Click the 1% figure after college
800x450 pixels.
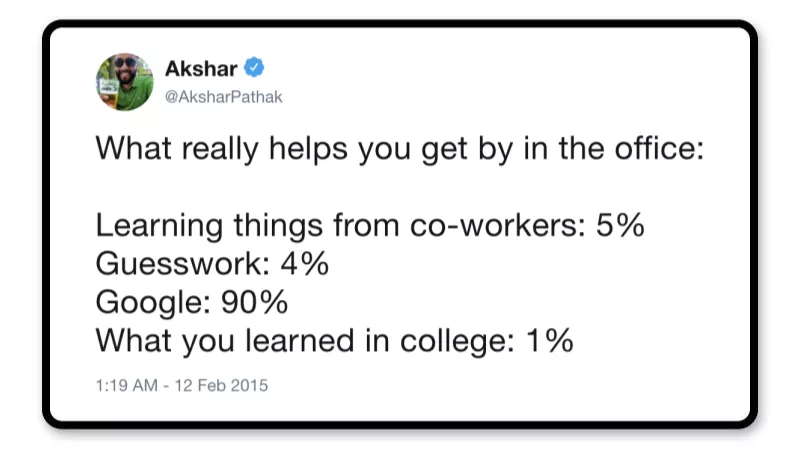click(550, 341)
